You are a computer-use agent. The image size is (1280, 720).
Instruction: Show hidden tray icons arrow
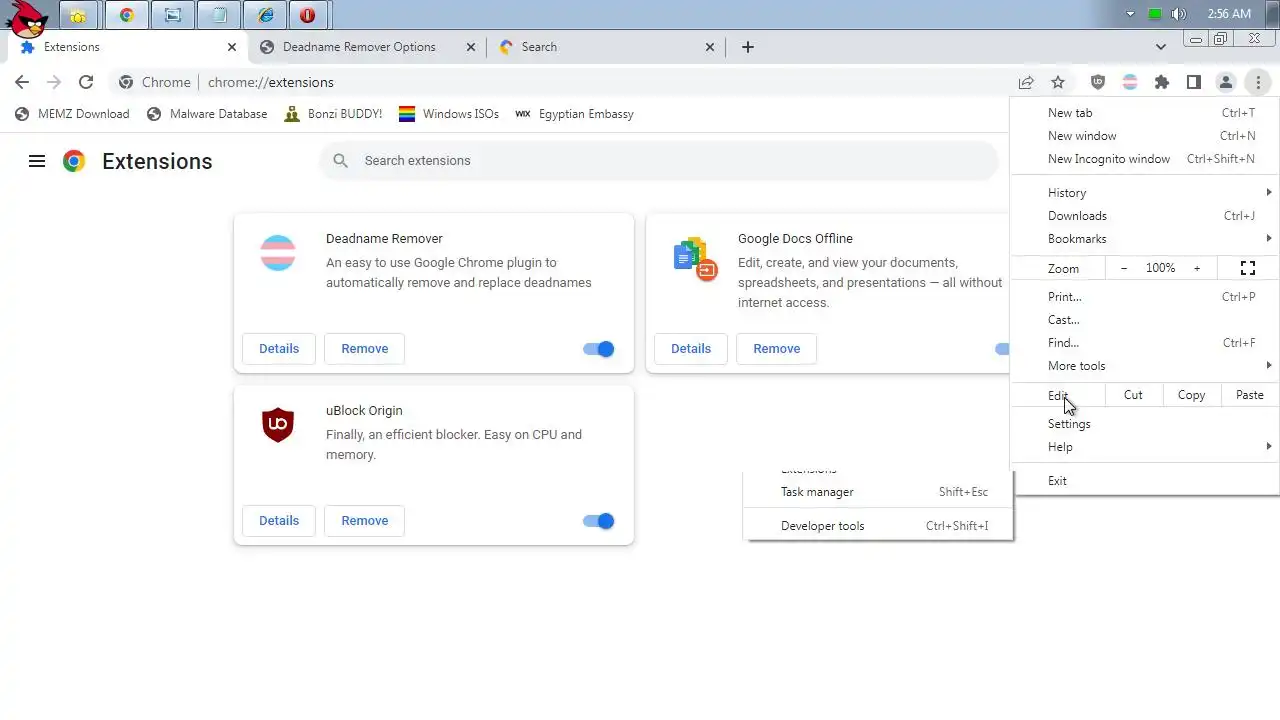1131,14
